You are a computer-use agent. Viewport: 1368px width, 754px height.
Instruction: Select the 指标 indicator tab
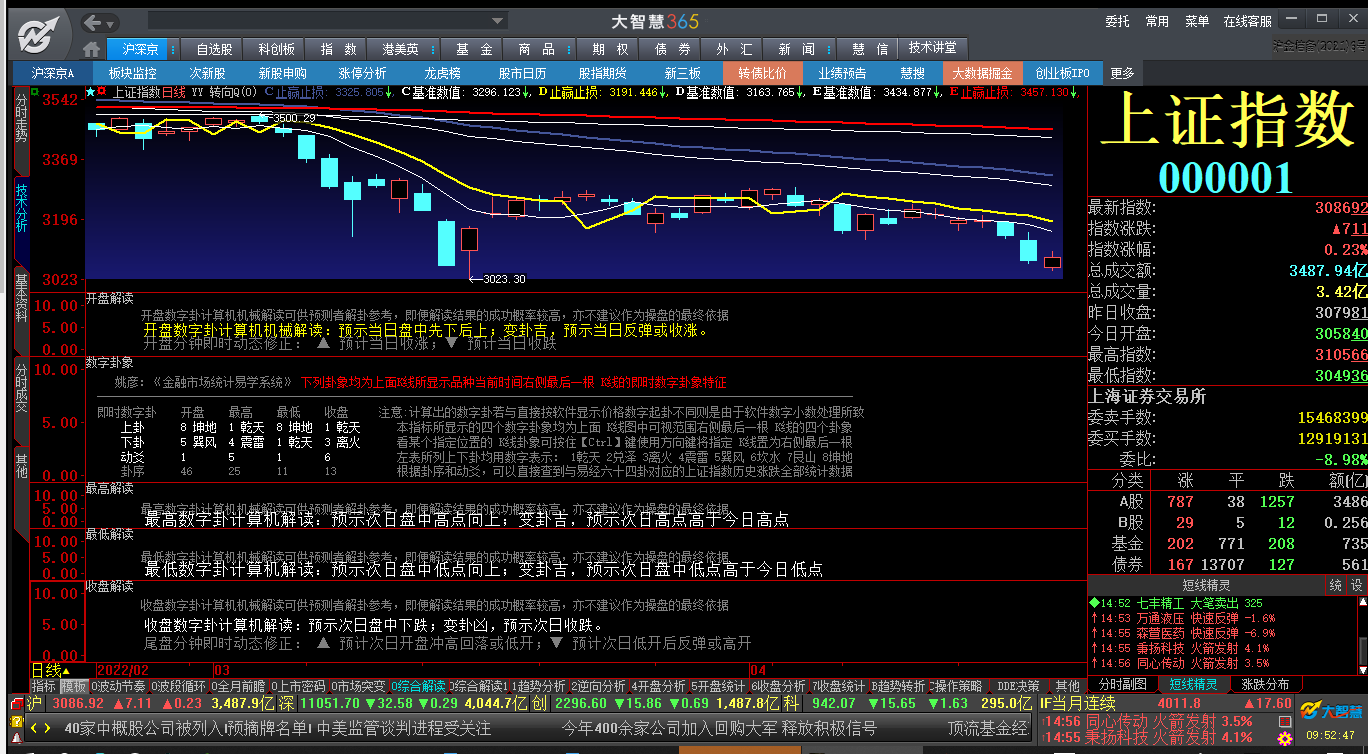coord(43,686)
